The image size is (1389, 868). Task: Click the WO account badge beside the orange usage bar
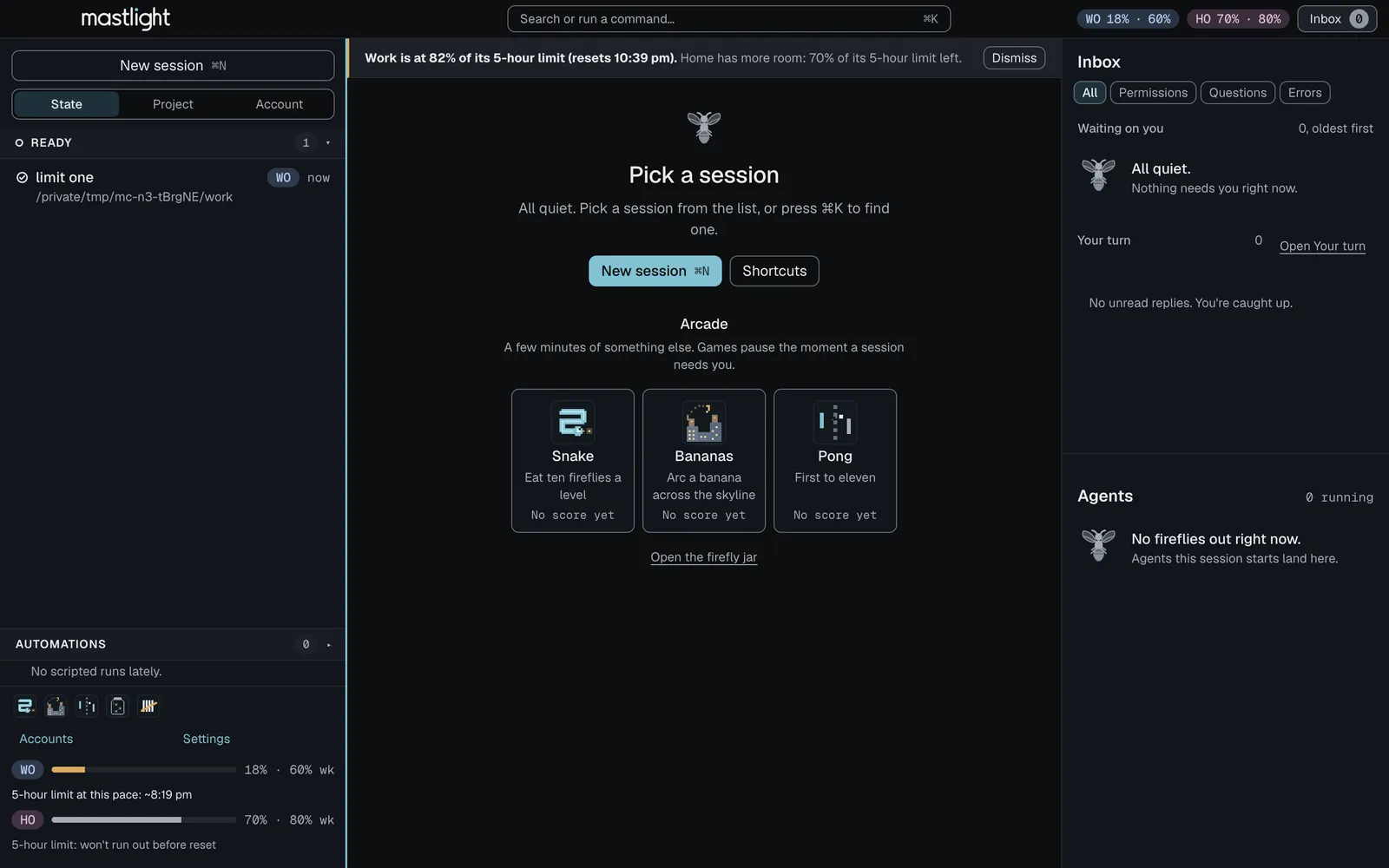pos(28,770)
